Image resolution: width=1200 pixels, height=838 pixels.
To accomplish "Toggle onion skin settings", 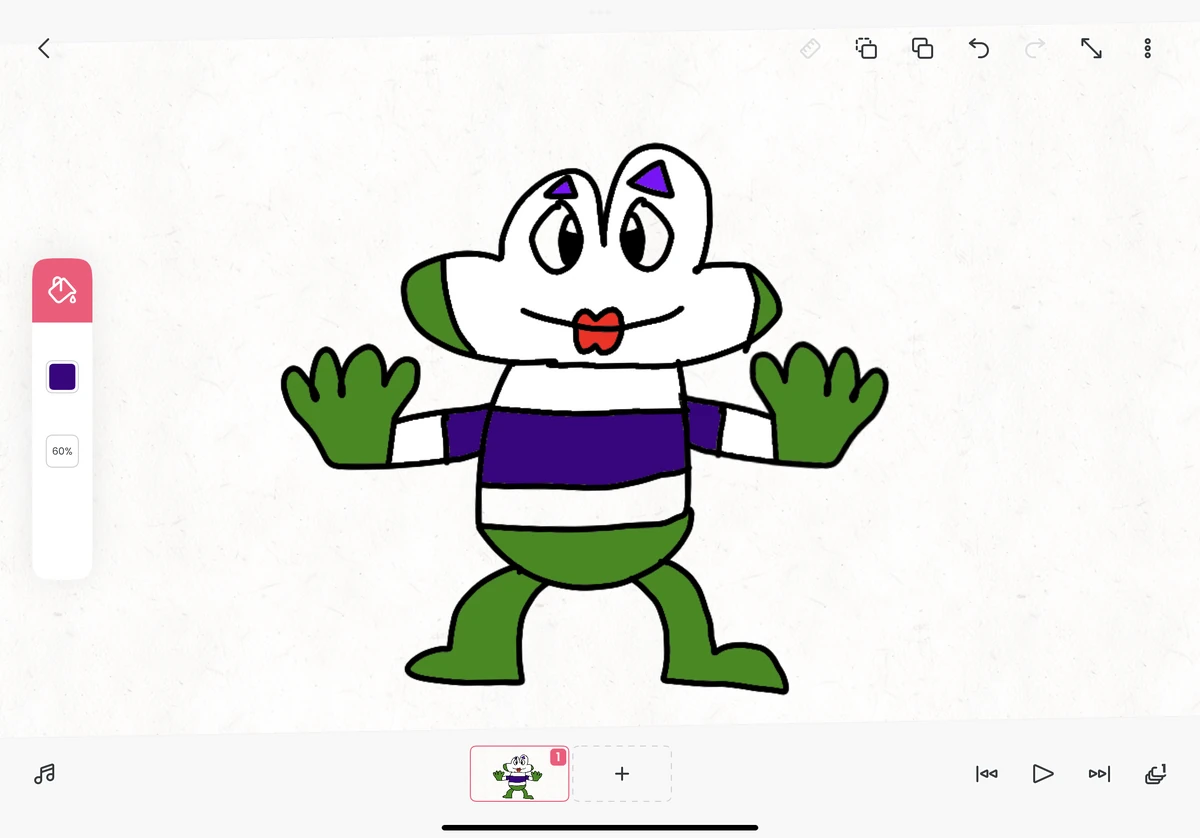I will 1155,773.
